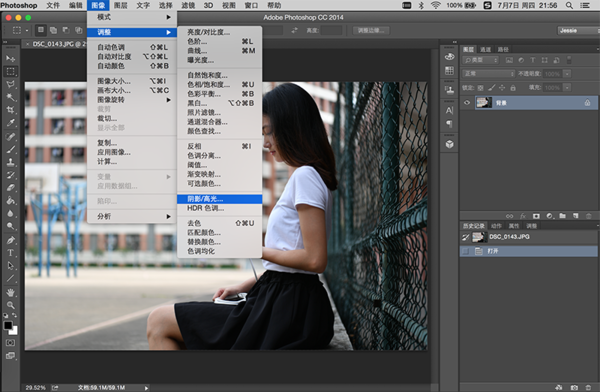This screenshot has height=392, width=600.
Task: Choose 阴影/高光 from adjustments submenu
Action: 220,199
